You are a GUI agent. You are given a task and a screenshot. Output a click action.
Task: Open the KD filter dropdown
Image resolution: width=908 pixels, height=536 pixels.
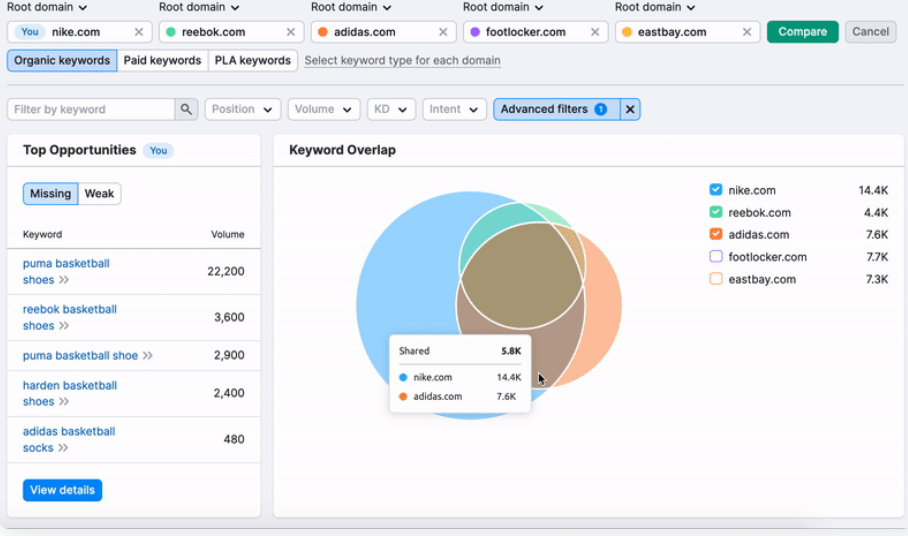pyautogui.click(x=391, y=109)
